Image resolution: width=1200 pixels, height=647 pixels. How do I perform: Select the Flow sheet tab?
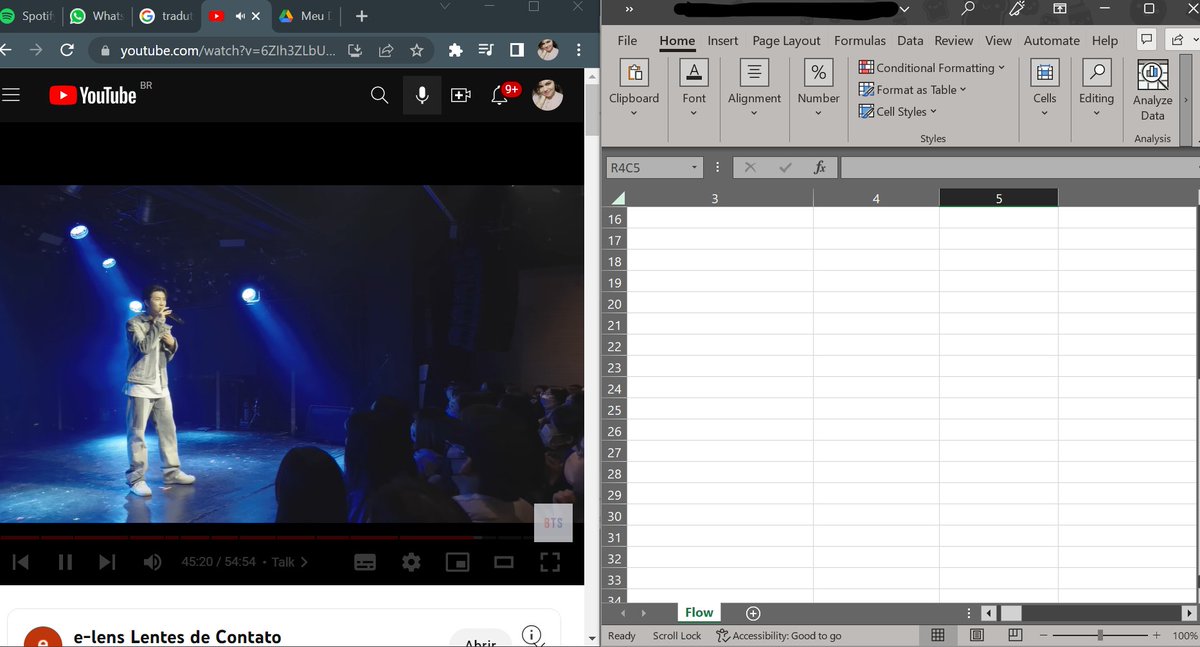(x=699, y=613)
